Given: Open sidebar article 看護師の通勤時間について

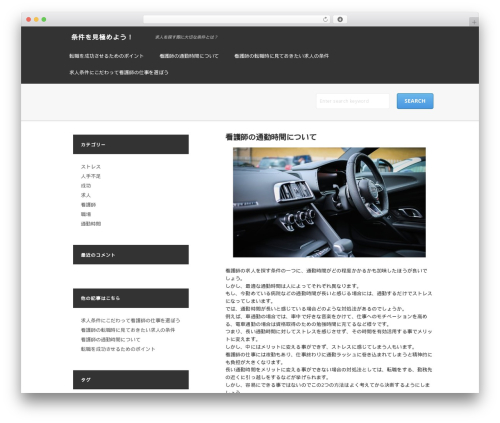Looking at the screenshot, I should pyautogui.click(x=111, y=340).
